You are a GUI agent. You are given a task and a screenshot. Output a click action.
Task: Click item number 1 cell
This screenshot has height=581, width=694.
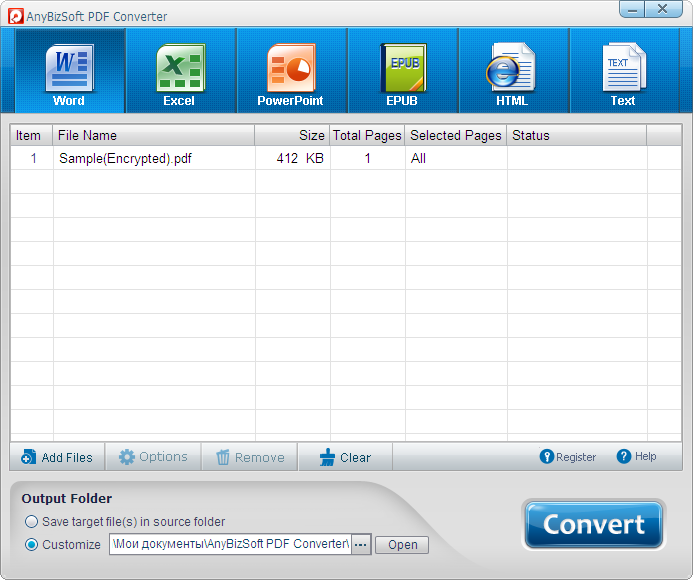pyautogui.click(x=34, y=158)
